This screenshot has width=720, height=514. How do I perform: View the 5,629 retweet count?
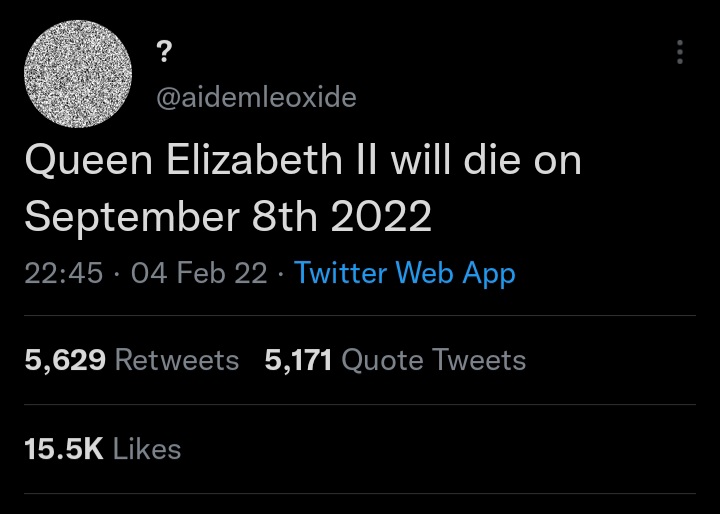click(65, 360)
